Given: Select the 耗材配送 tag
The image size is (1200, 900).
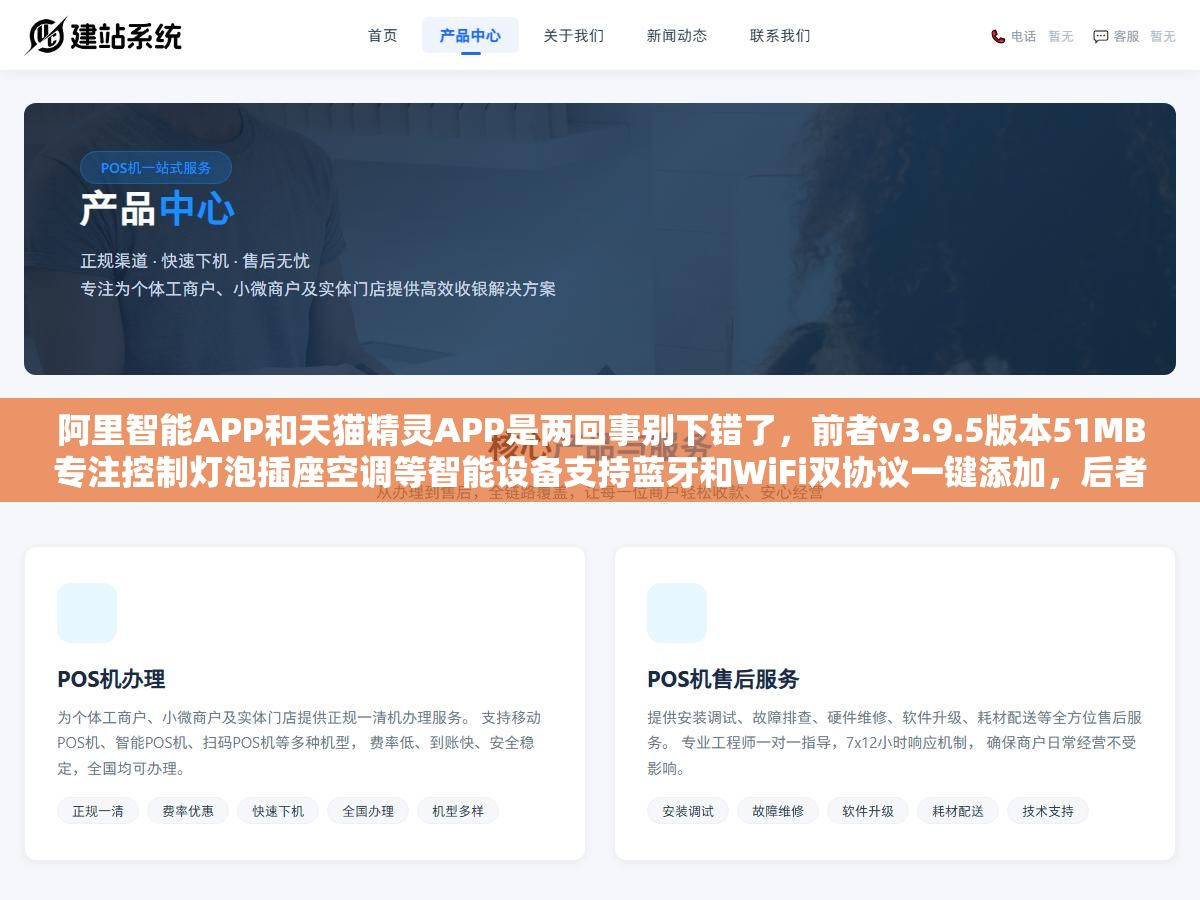Looking at the screenshot, I should [958, 811].
